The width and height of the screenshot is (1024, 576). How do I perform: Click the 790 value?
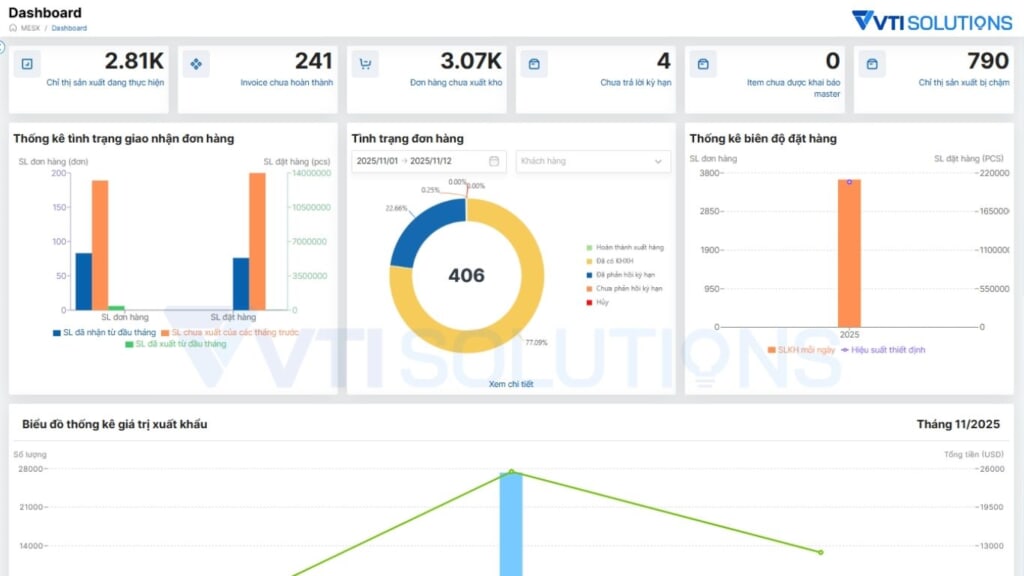(x=988, y=61)
